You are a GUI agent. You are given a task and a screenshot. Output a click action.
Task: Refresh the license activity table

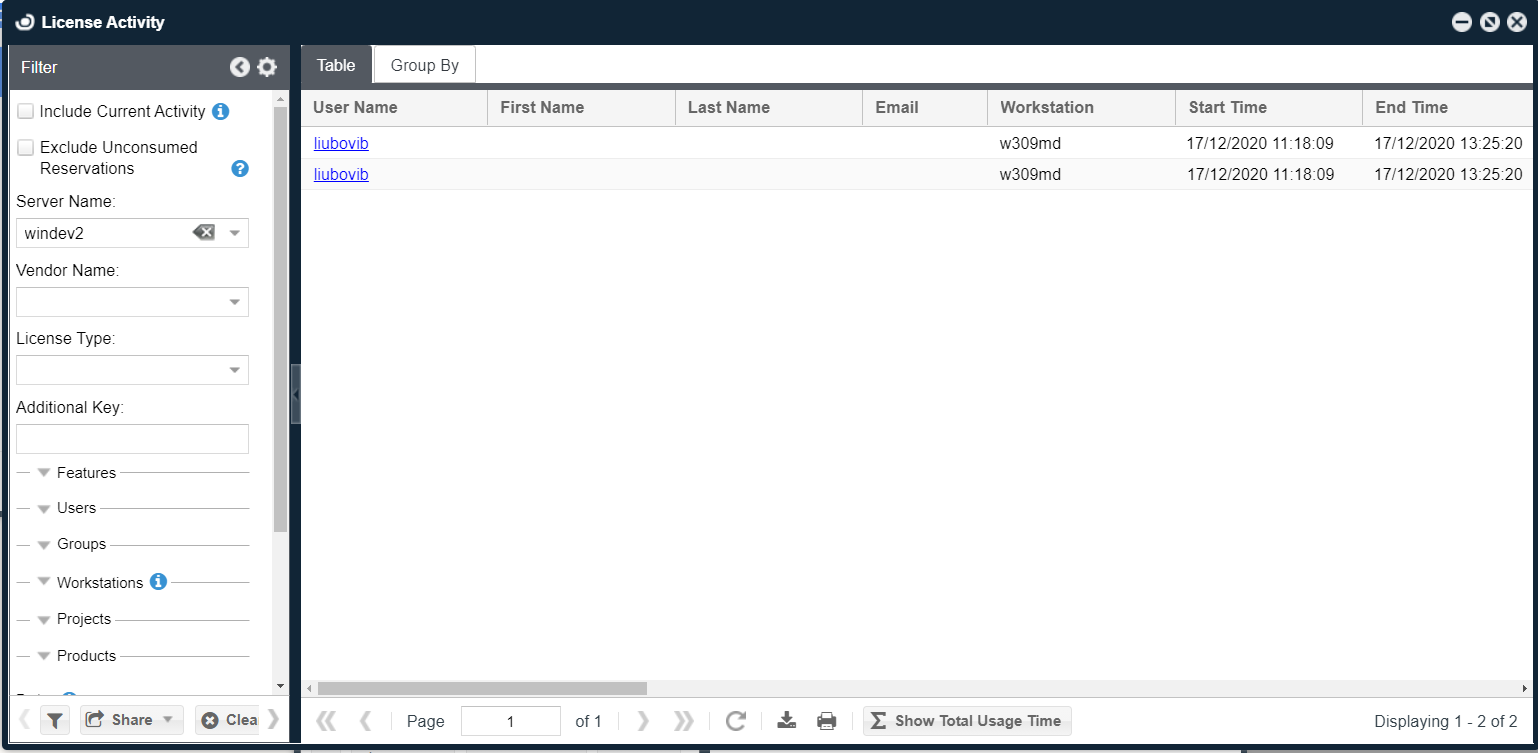pyautogui.click(x=736, y=720)
